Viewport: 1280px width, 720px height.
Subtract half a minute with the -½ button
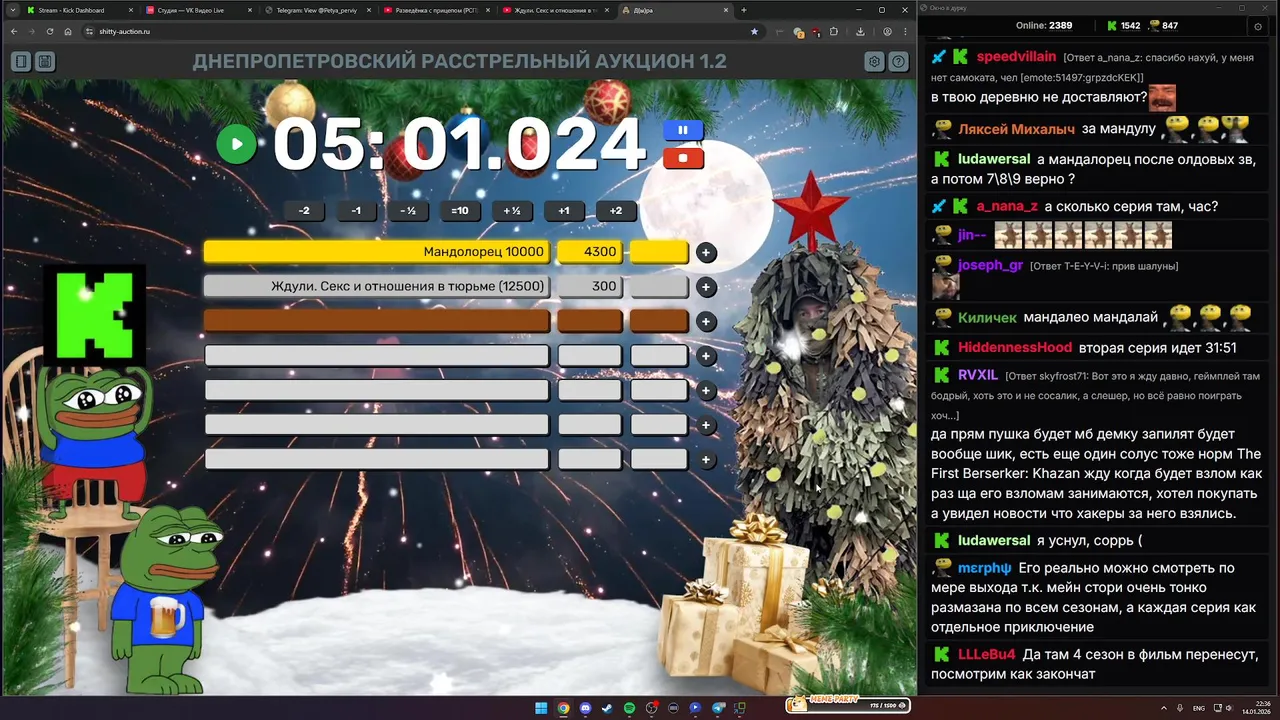(408, 211)
